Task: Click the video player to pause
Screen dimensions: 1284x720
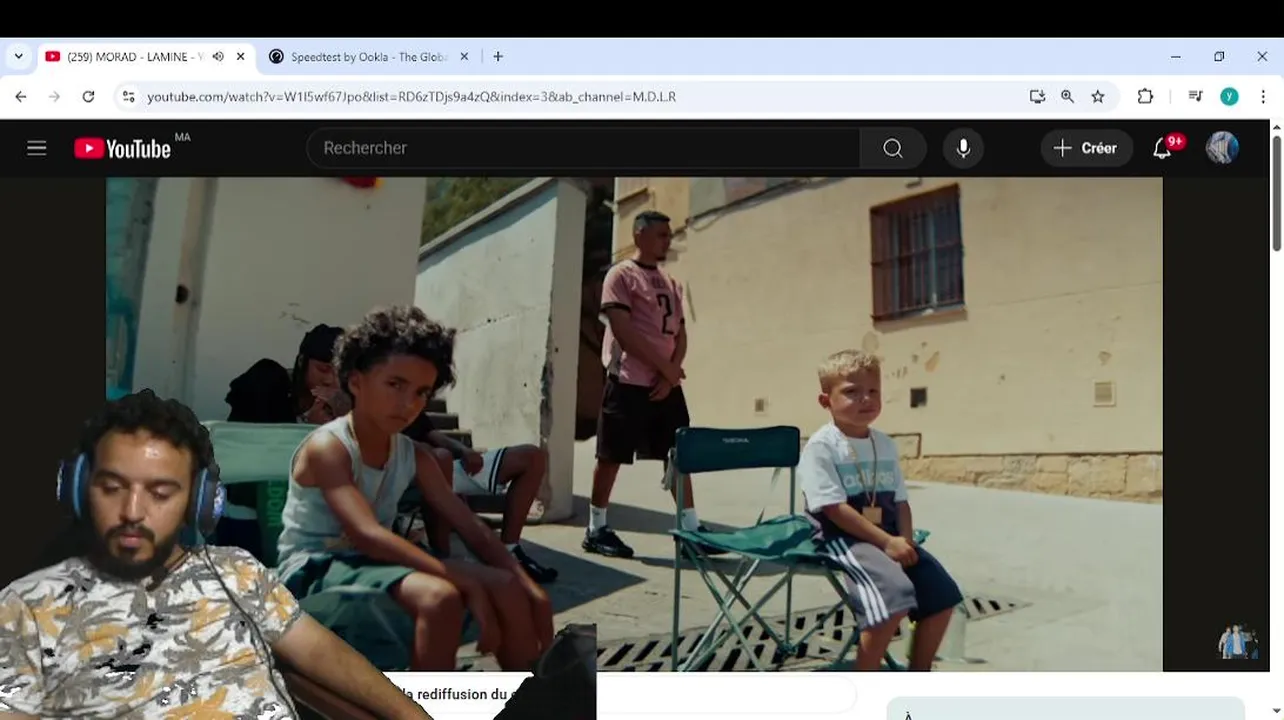Action: pos(634,424)
